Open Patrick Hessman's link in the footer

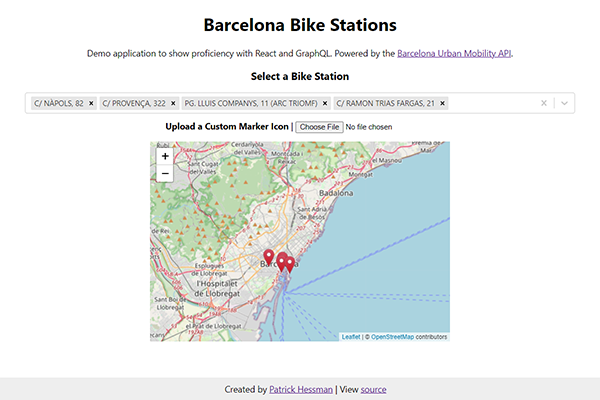pos(300,390)
